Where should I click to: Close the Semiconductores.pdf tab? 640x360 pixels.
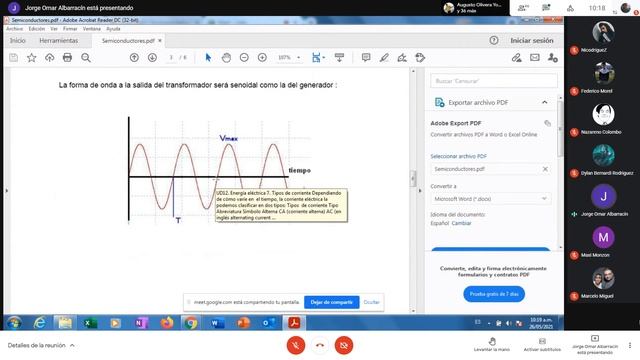[160, 40]
